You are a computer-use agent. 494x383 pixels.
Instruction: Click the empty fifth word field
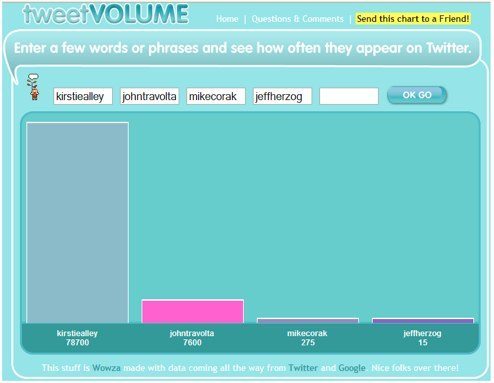349,96
